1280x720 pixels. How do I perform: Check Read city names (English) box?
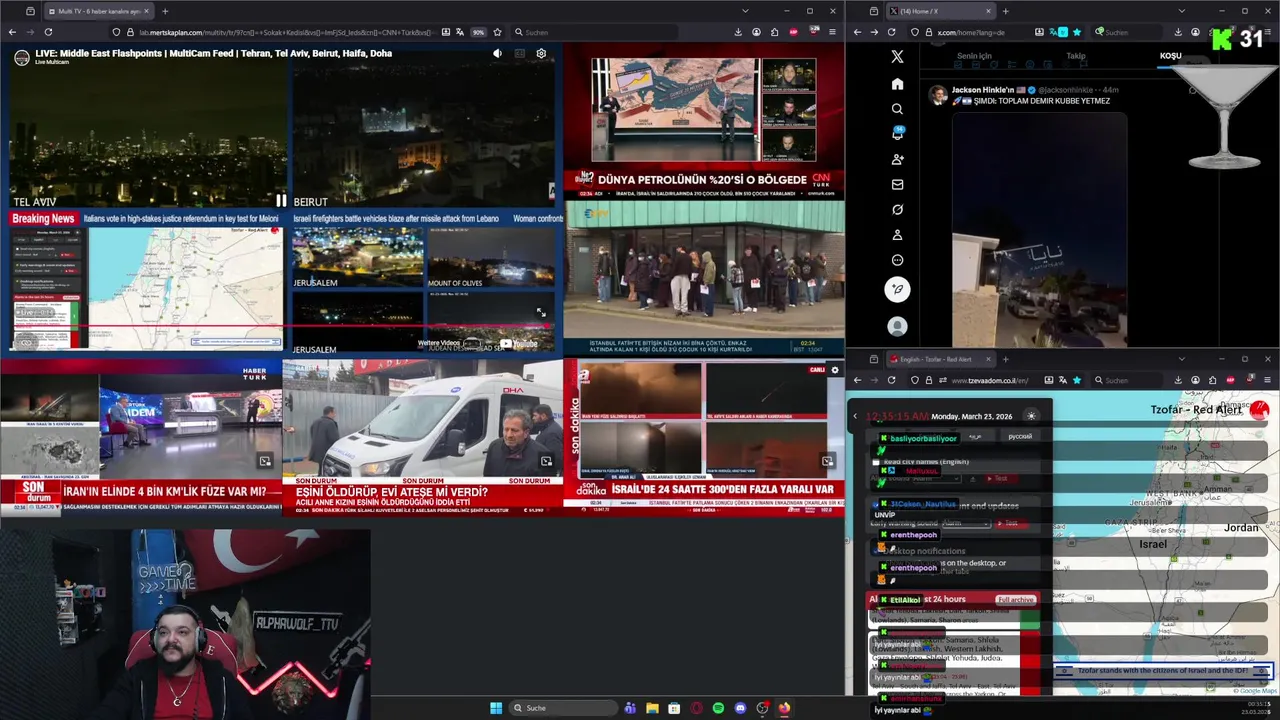point(876,462)
